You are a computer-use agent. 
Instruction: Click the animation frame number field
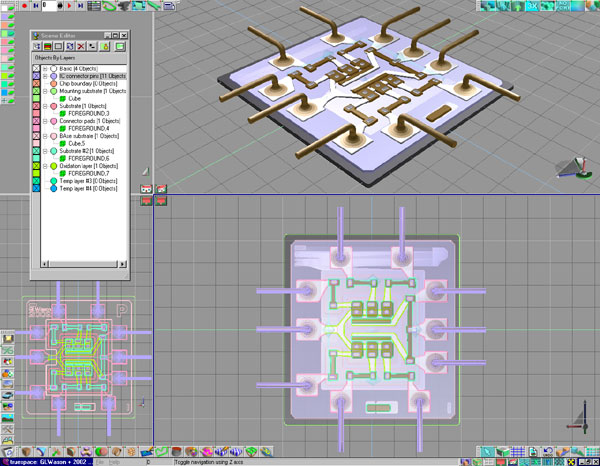(x=50, y=6)
